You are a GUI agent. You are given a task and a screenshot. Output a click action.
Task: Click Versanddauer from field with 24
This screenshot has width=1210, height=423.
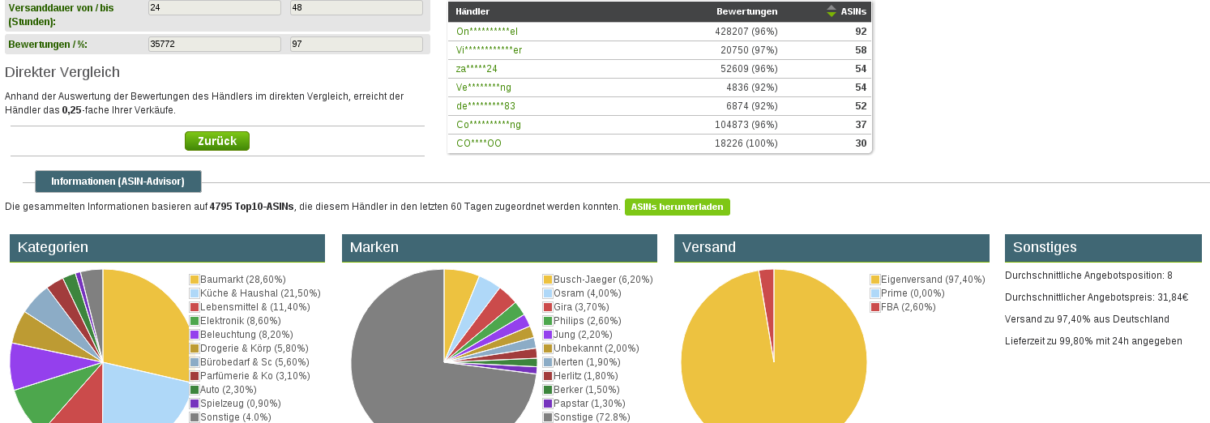click(x=213, y=8)
